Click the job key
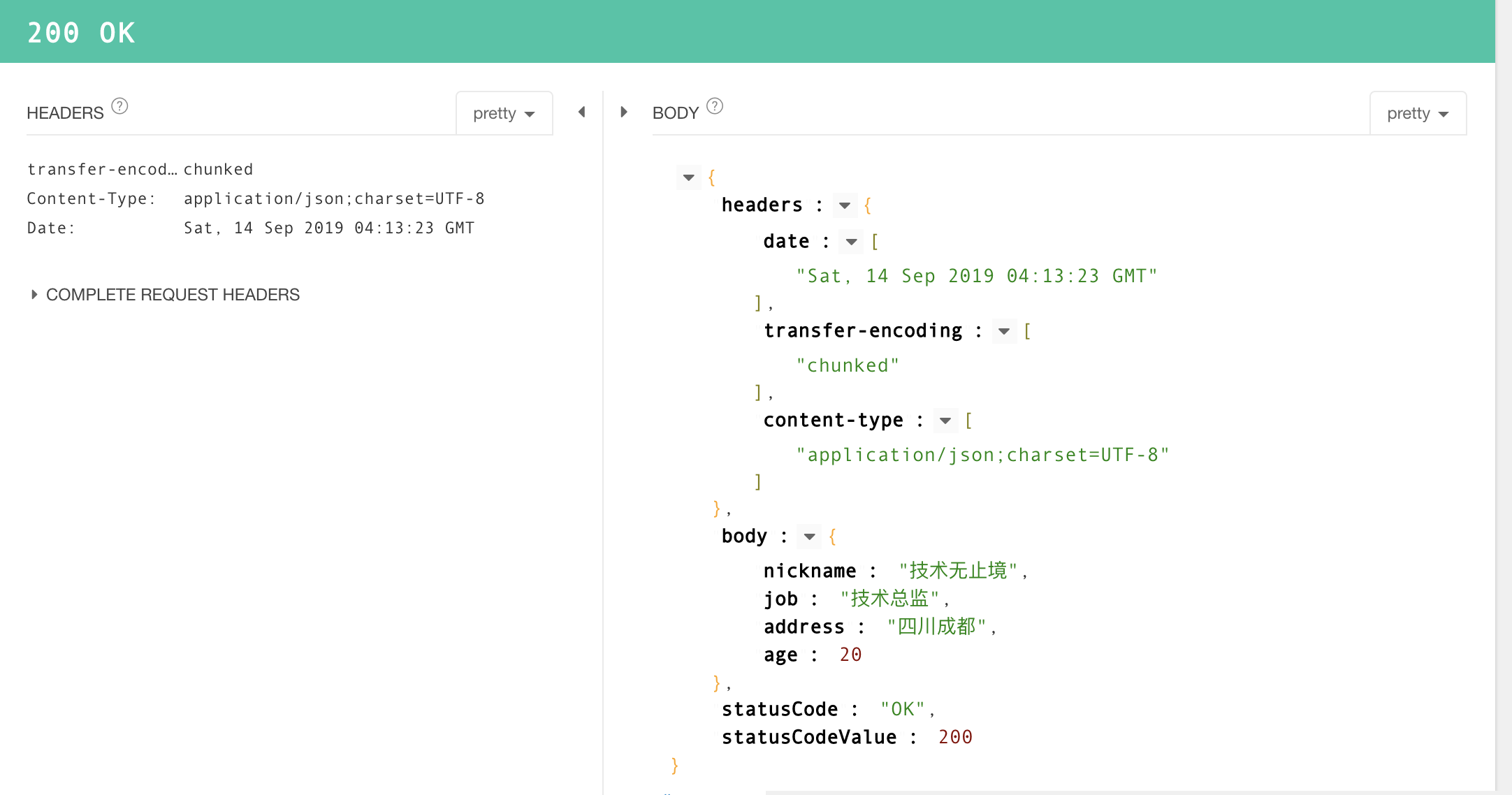Viewport: 1512px width, 795px height. [780, 599]
